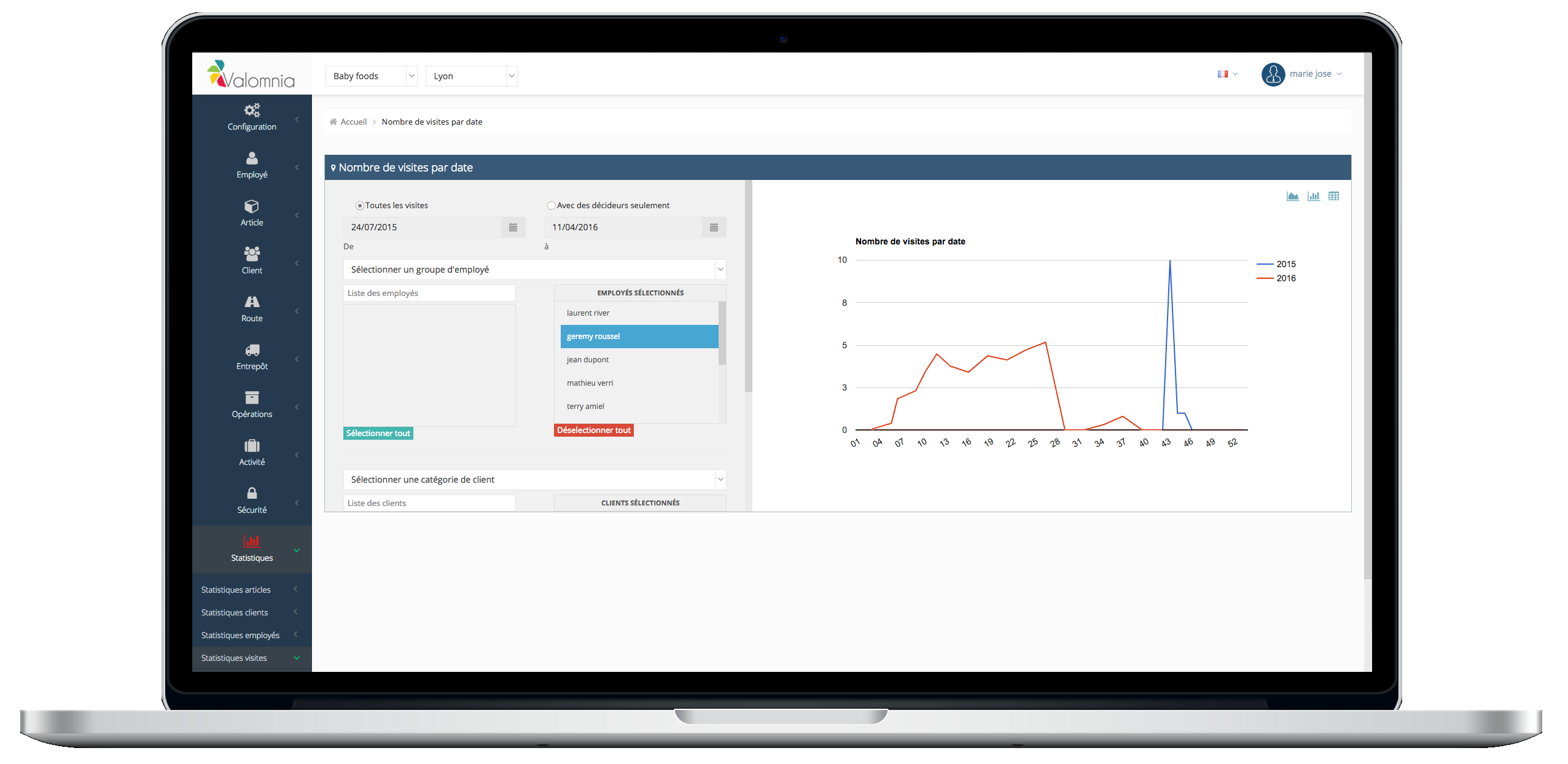Image resolution: width=1568 pixels, height=764 pixels.
Task: Toggle 2015 series in chart legend
Action: tap(1285, 264)
